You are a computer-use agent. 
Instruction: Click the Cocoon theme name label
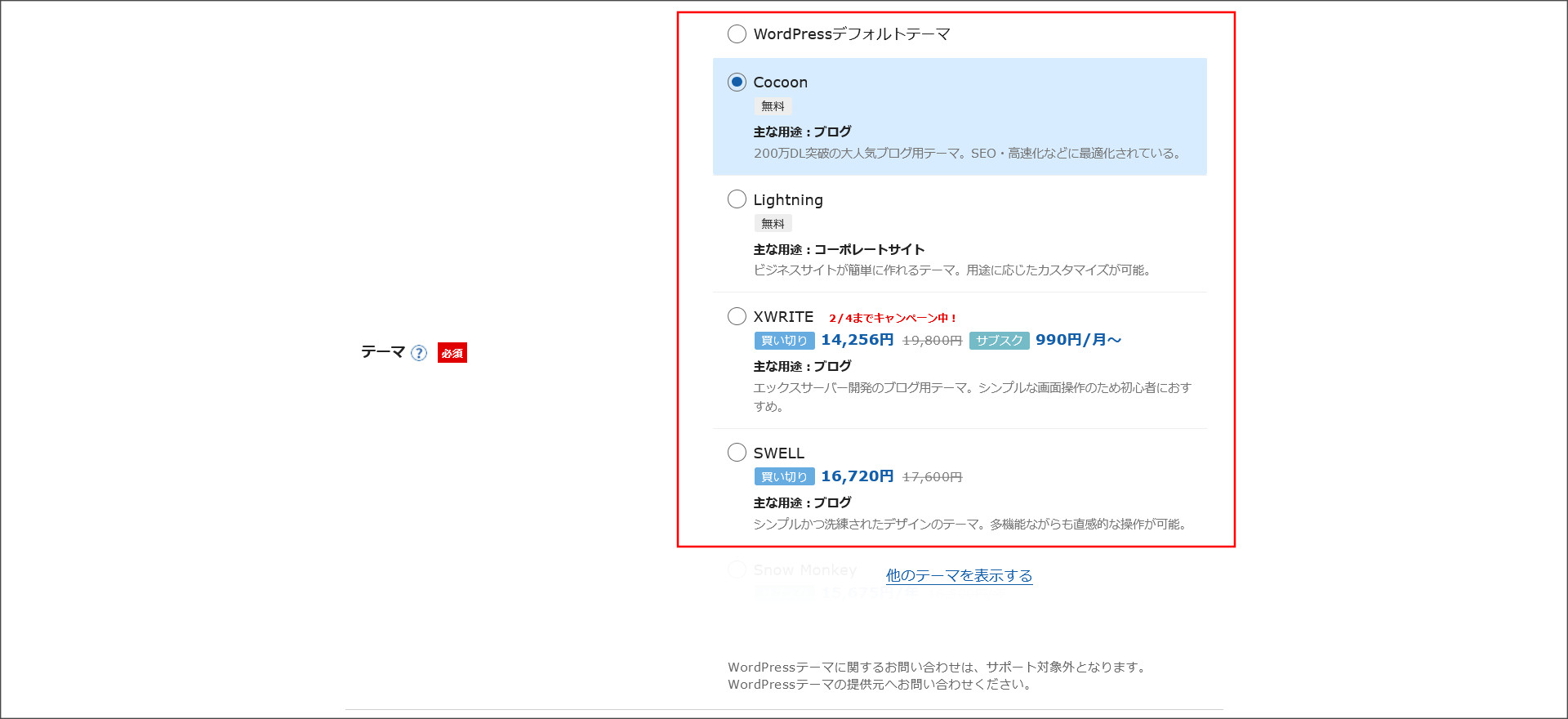781,83
